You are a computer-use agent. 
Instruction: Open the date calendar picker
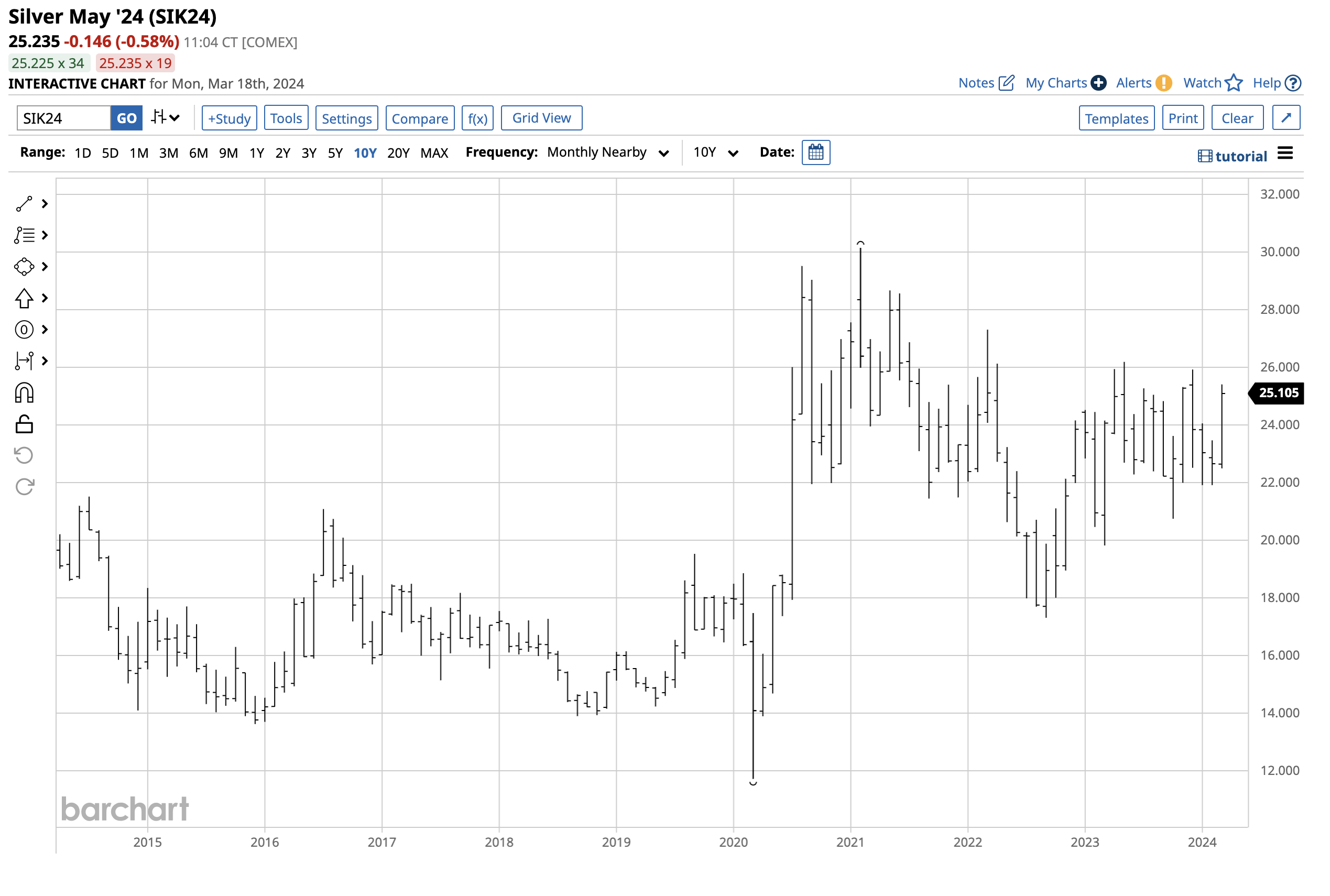tap(815, 152)
